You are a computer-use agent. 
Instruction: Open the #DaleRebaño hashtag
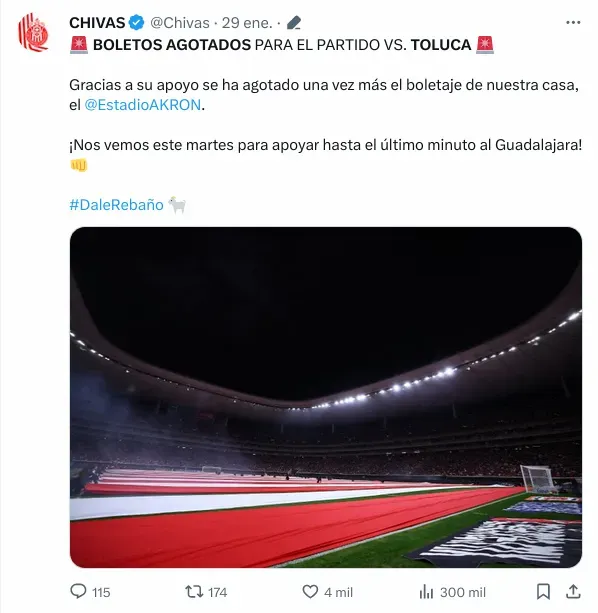pyautogui.click(x=116, y=205)
